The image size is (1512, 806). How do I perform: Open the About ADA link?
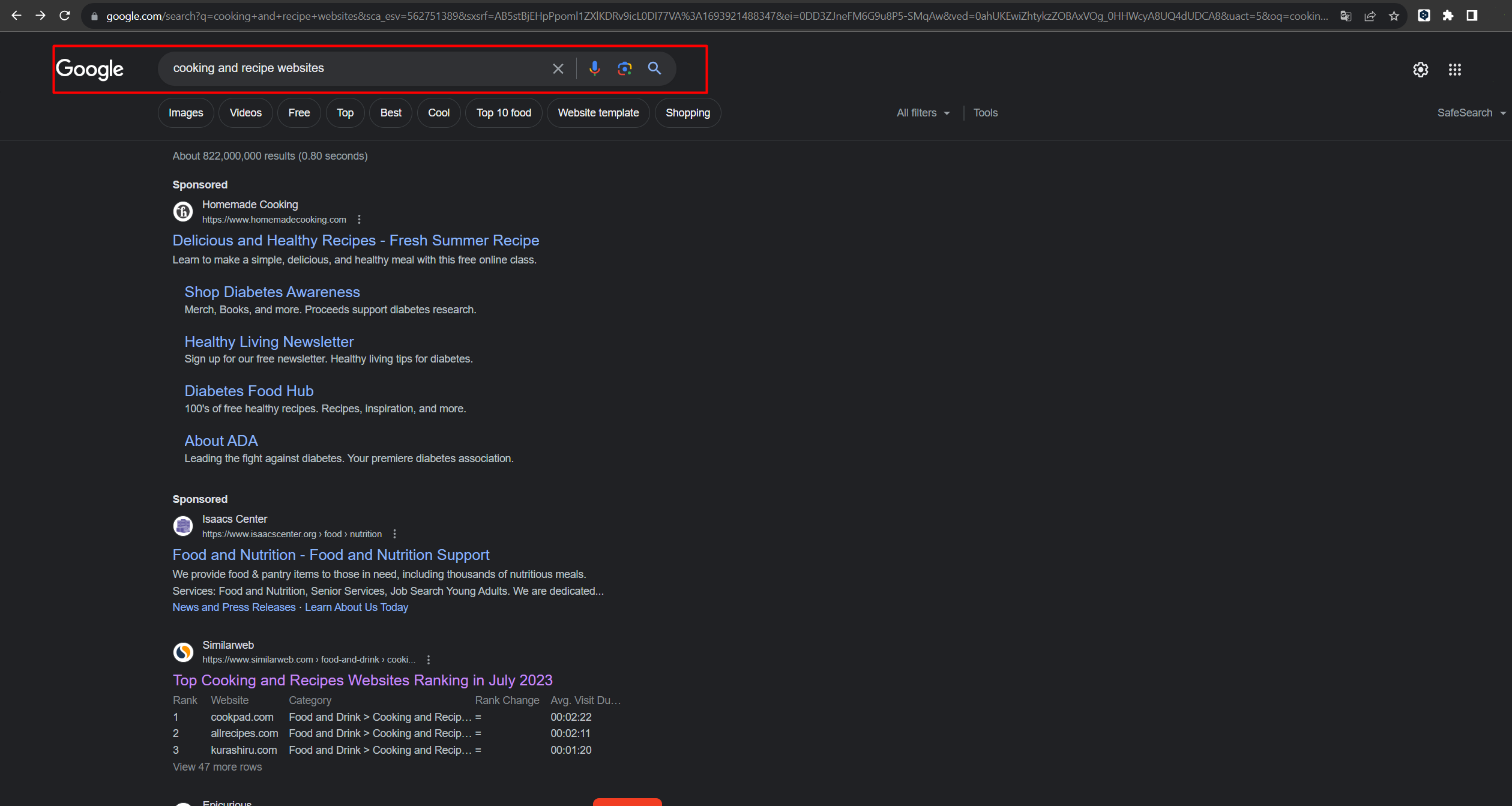coord(221,441)
